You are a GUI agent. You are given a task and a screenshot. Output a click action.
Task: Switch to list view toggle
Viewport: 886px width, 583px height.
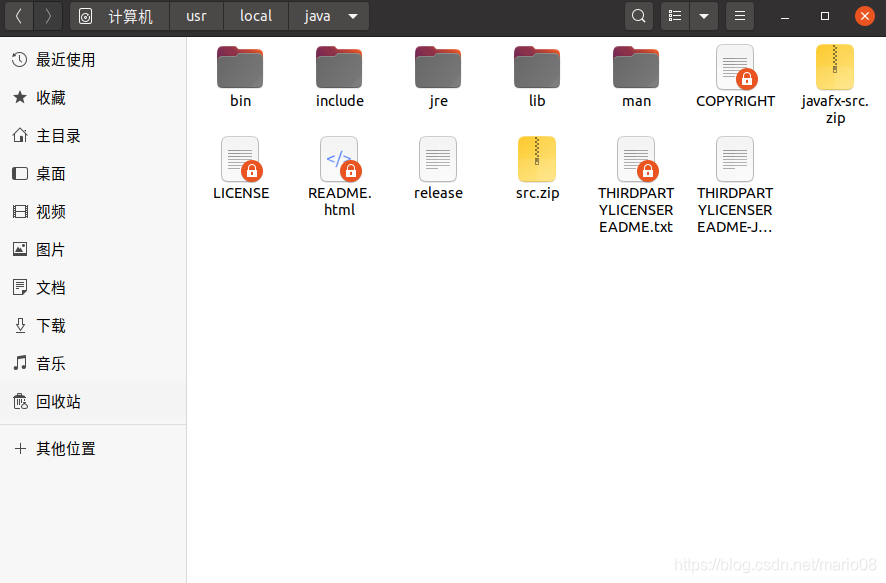tap(675, 16)
